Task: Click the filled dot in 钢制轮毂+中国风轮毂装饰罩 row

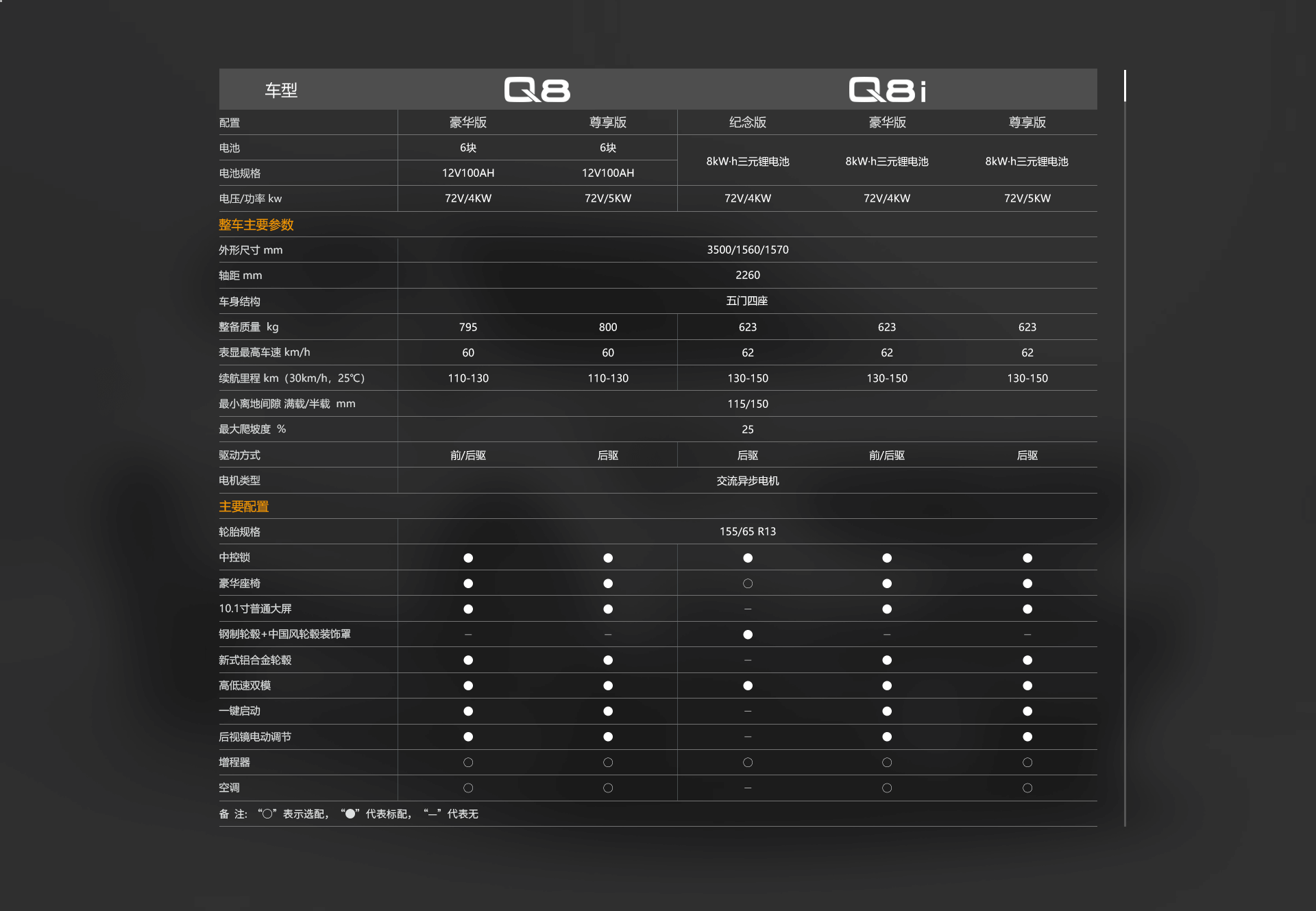Action: click(x=748, y=635)
